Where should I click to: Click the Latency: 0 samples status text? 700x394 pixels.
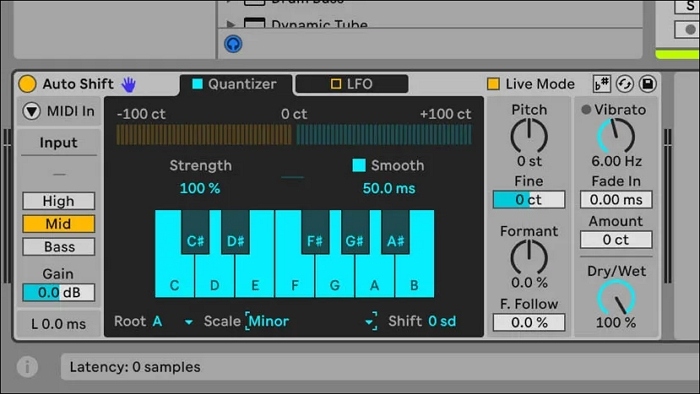(135, 367)
